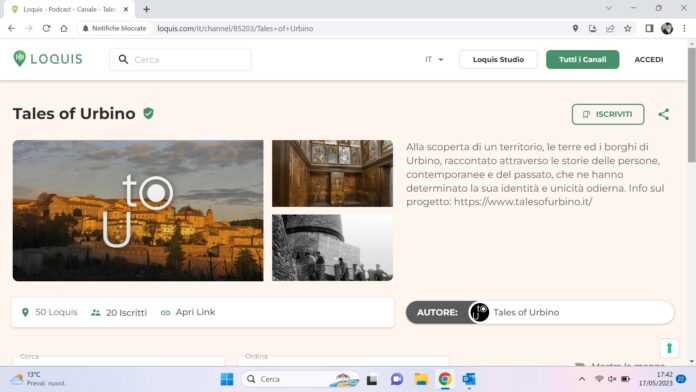696x392 pixels.
Task: Click the volume icon in system tray
Action: 612,379
